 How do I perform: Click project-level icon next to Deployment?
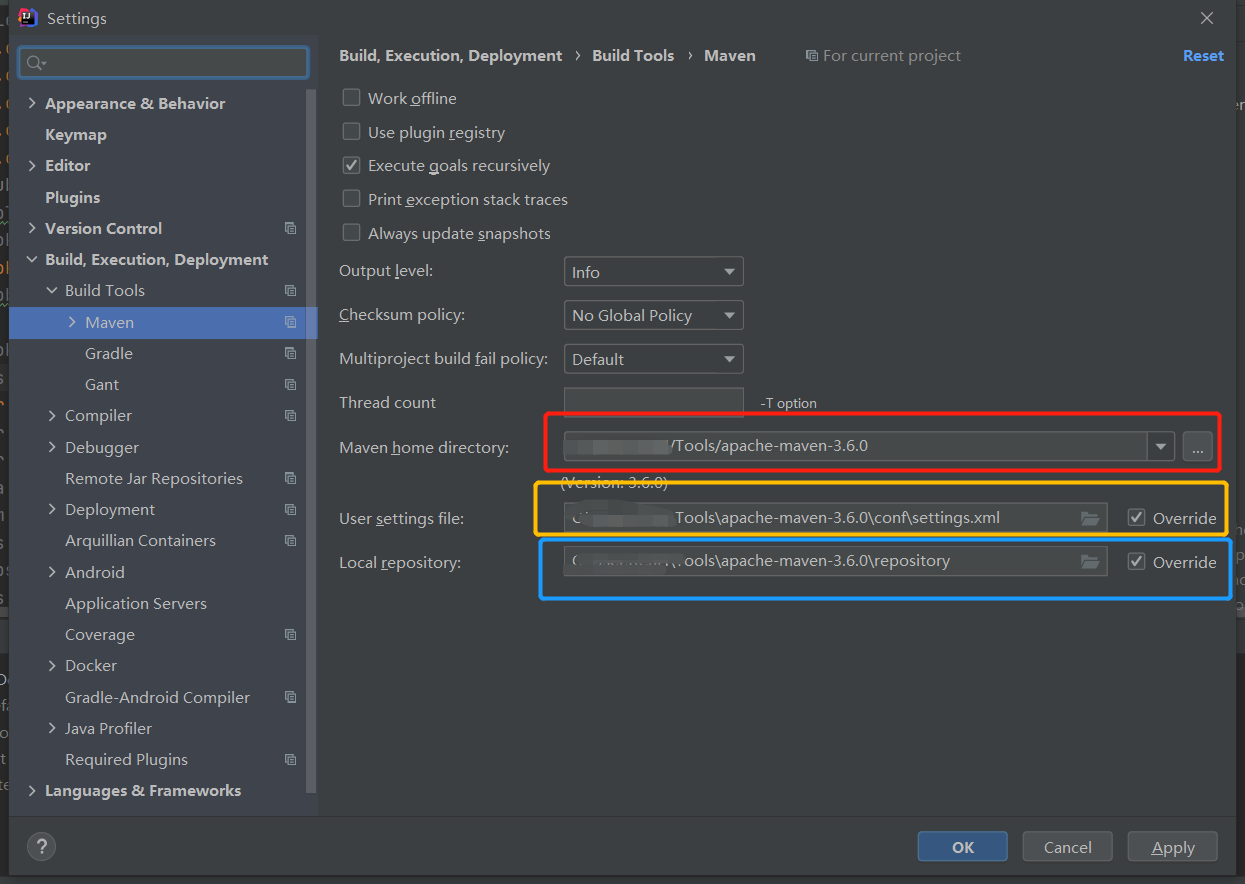[290, 509]
